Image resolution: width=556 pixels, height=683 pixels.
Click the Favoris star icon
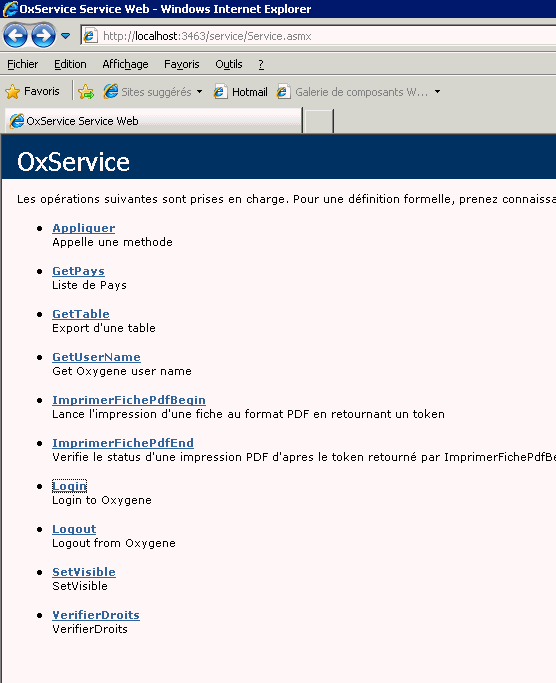13,91
